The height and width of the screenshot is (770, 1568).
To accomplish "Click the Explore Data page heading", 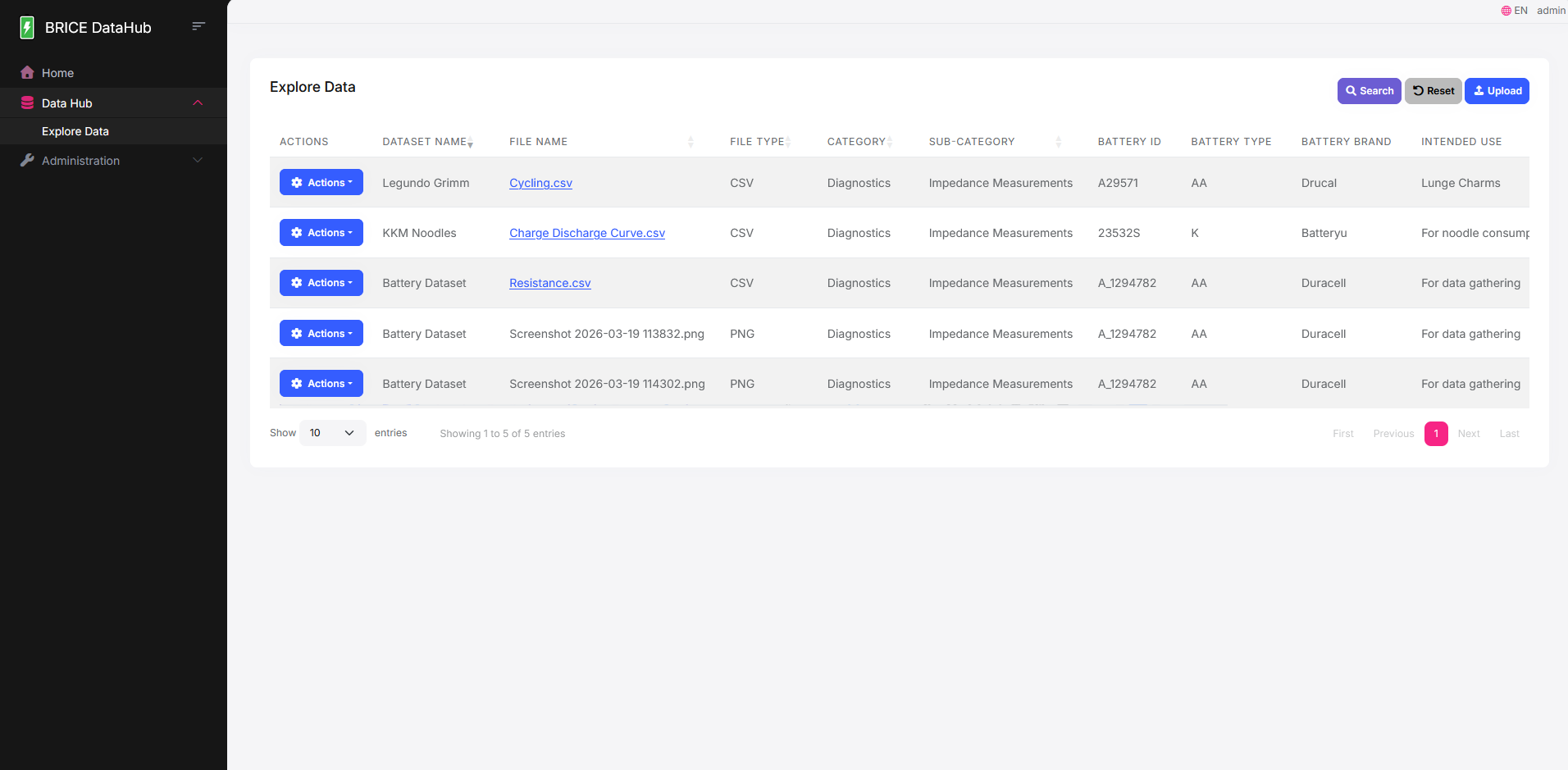I will coord(312,87).
